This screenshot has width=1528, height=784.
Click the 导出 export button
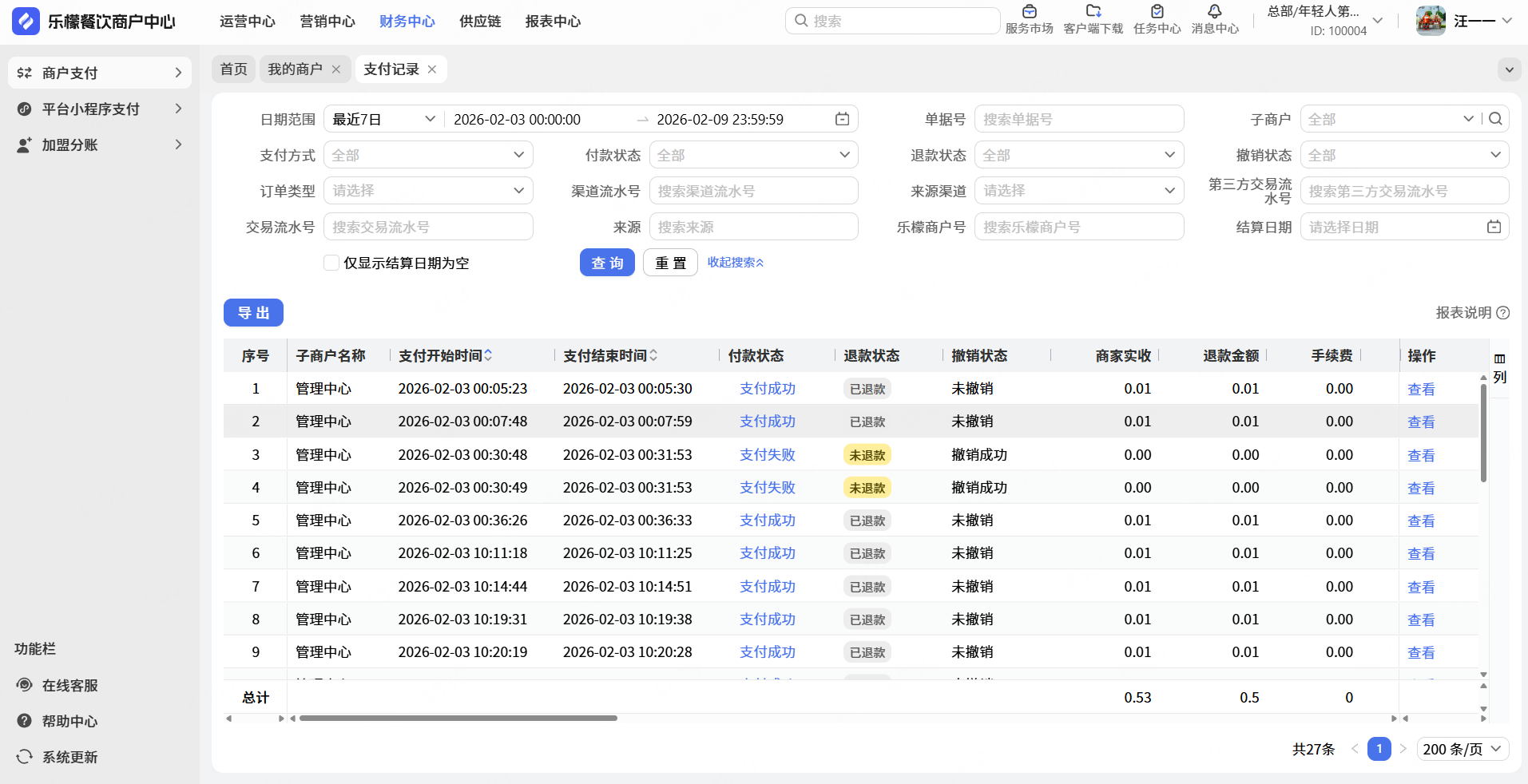(x=253, y=313)
